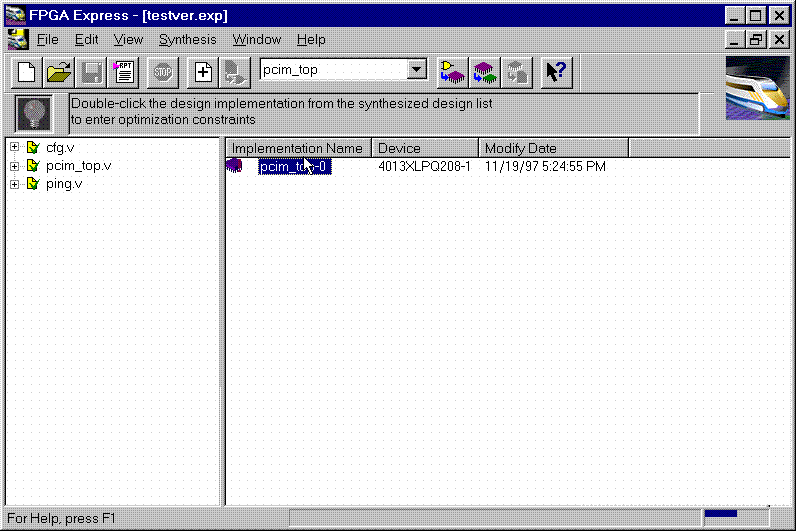Restore the inner testver.exp document window

click(x=755, y=40)
